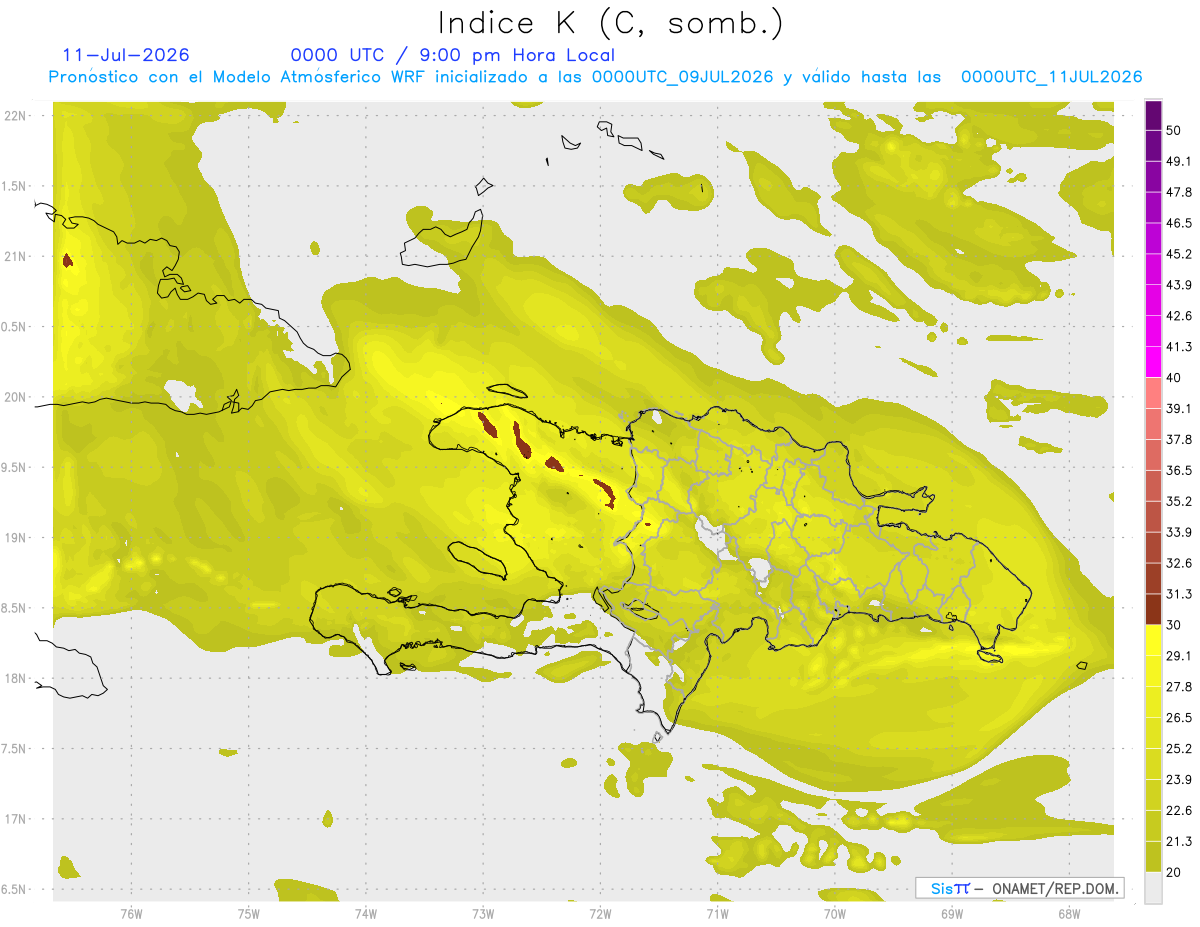Click the colorbar value "46.5"

coord(1180,223)
